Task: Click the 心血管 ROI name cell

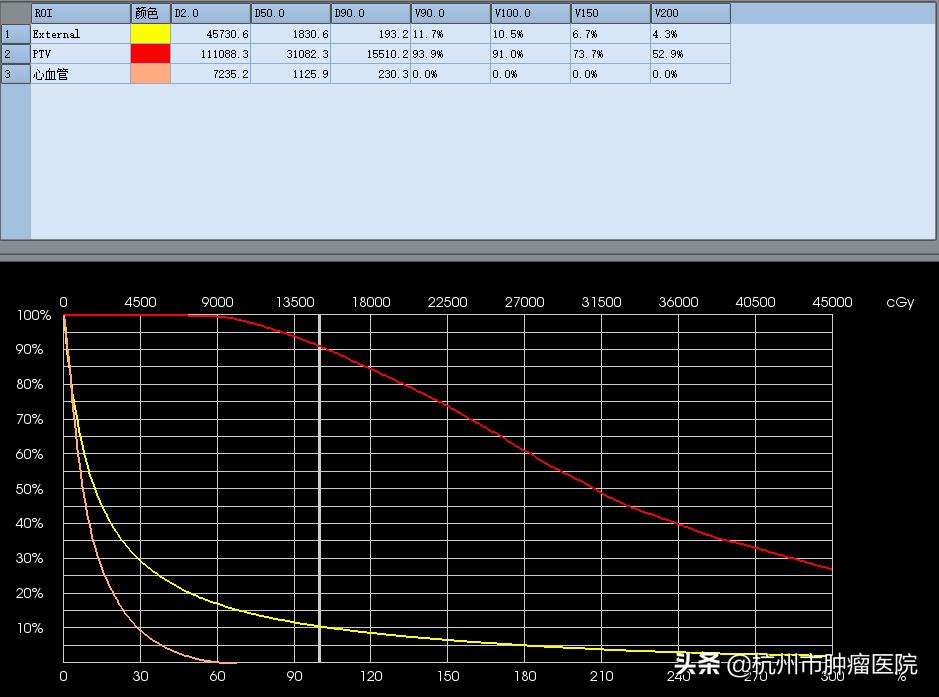Action: (80, 74)
